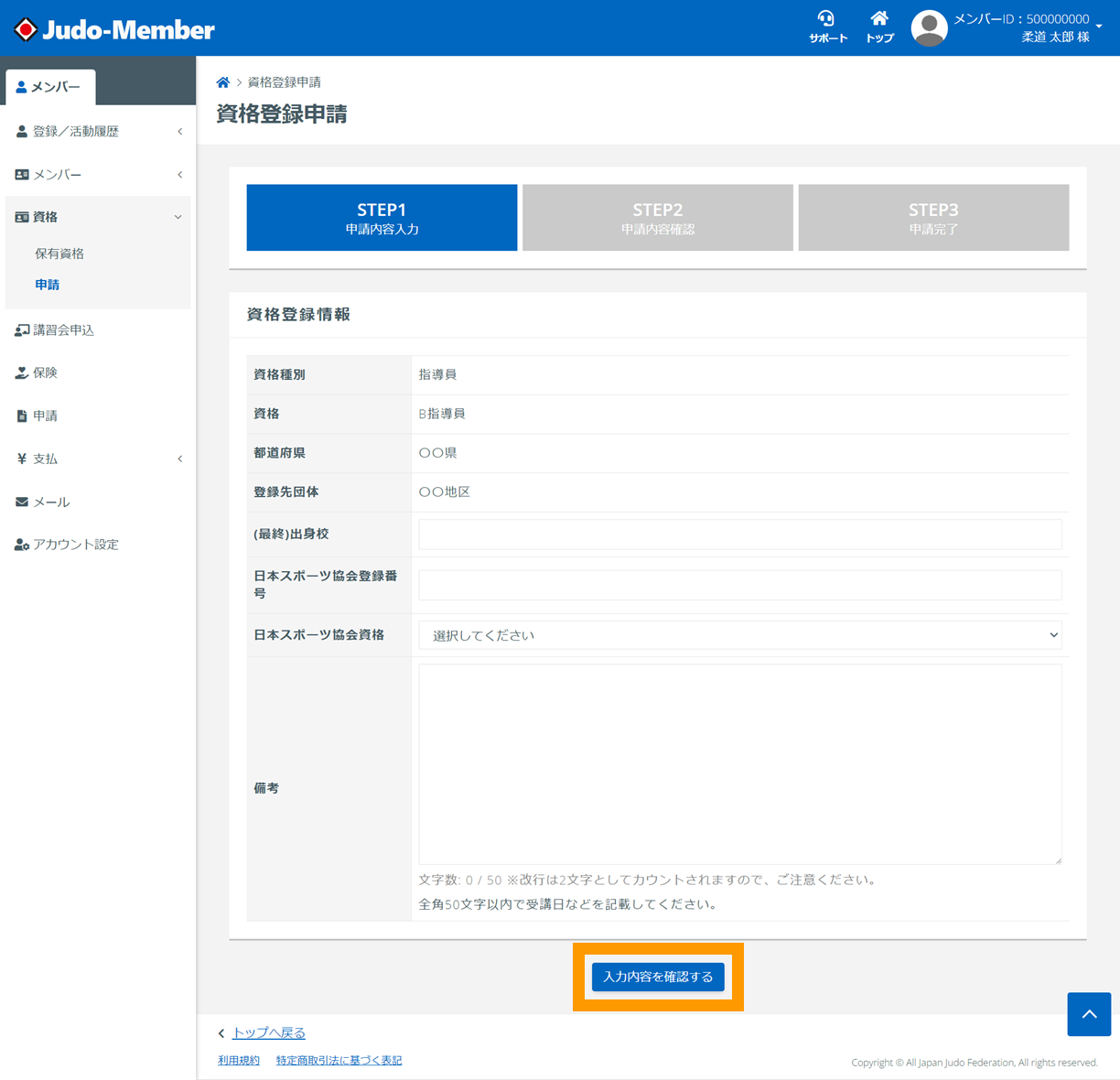Click the トップへ戻る link
Viewport: 1120px width, 1080px height.
[x=269, y=1032]
